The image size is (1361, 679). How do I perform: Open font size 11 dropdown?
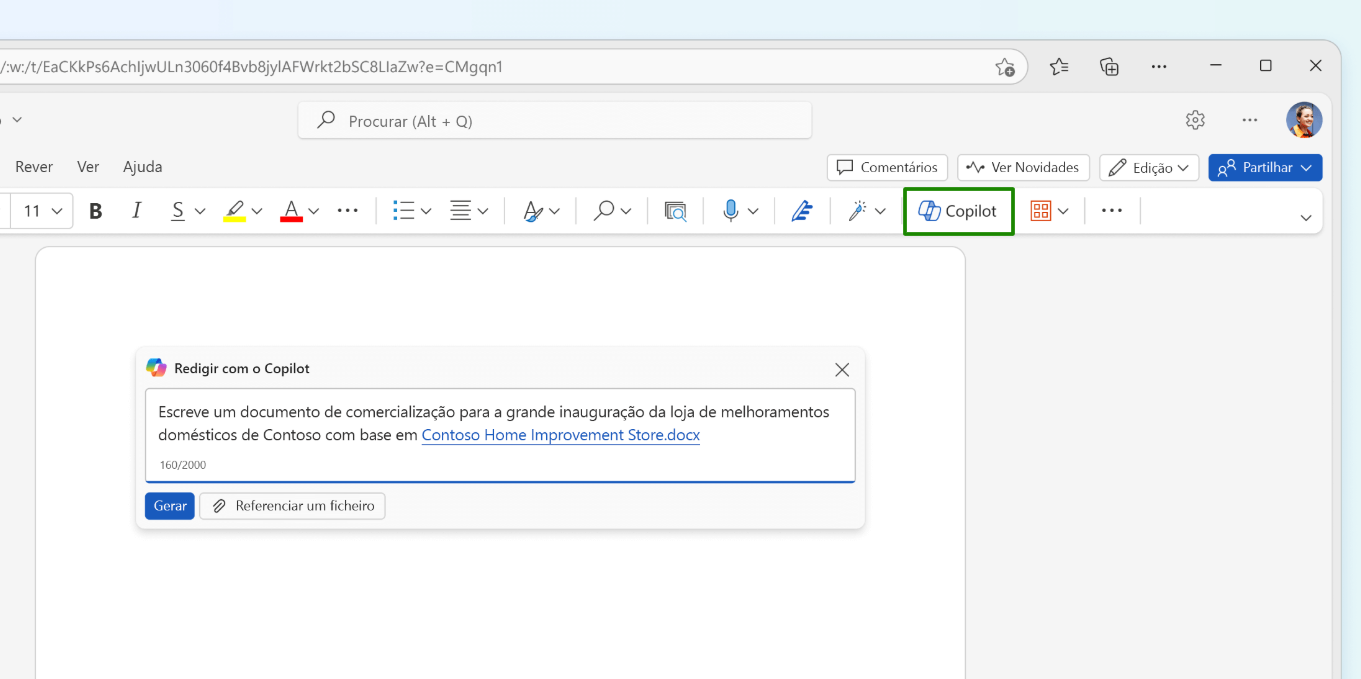(42, 211)
